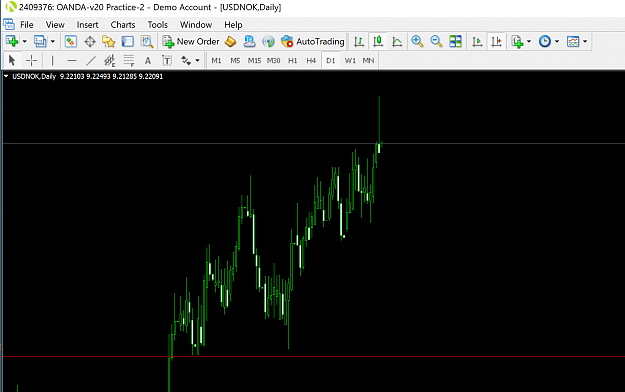
Task: Click the chart window icon beside File
Action: point(9,24)
